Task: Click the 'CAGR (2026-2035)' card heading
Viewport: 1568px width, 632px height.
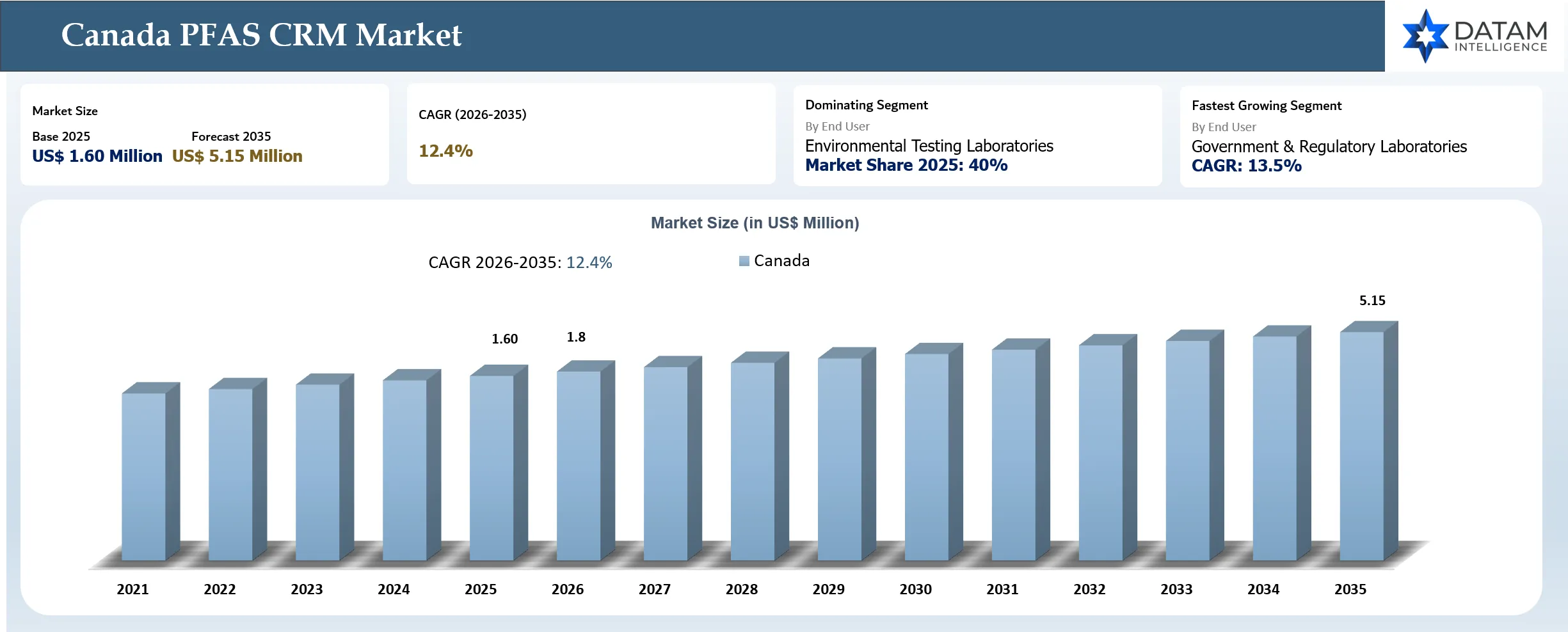Action: point(472,115)
